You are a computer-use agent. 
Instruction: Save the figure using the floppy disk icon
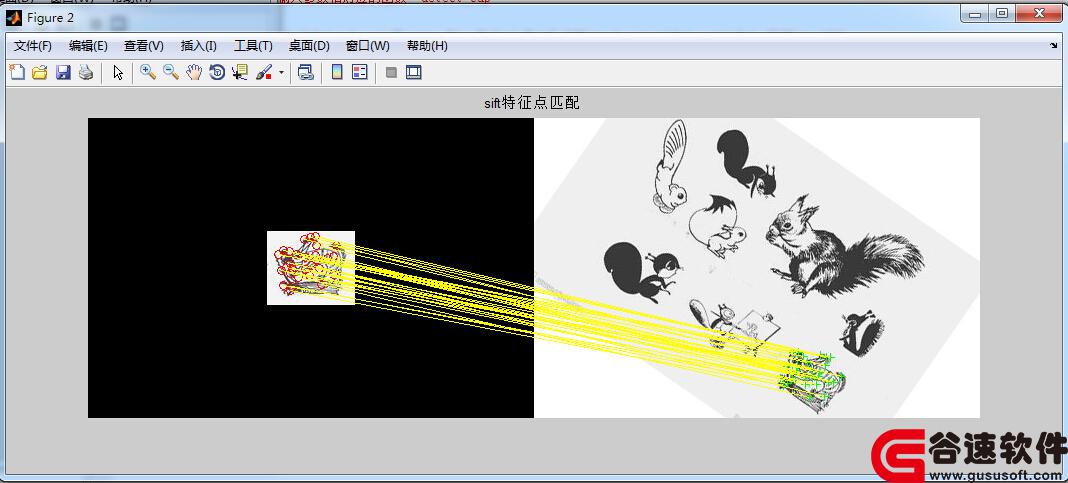63,72
